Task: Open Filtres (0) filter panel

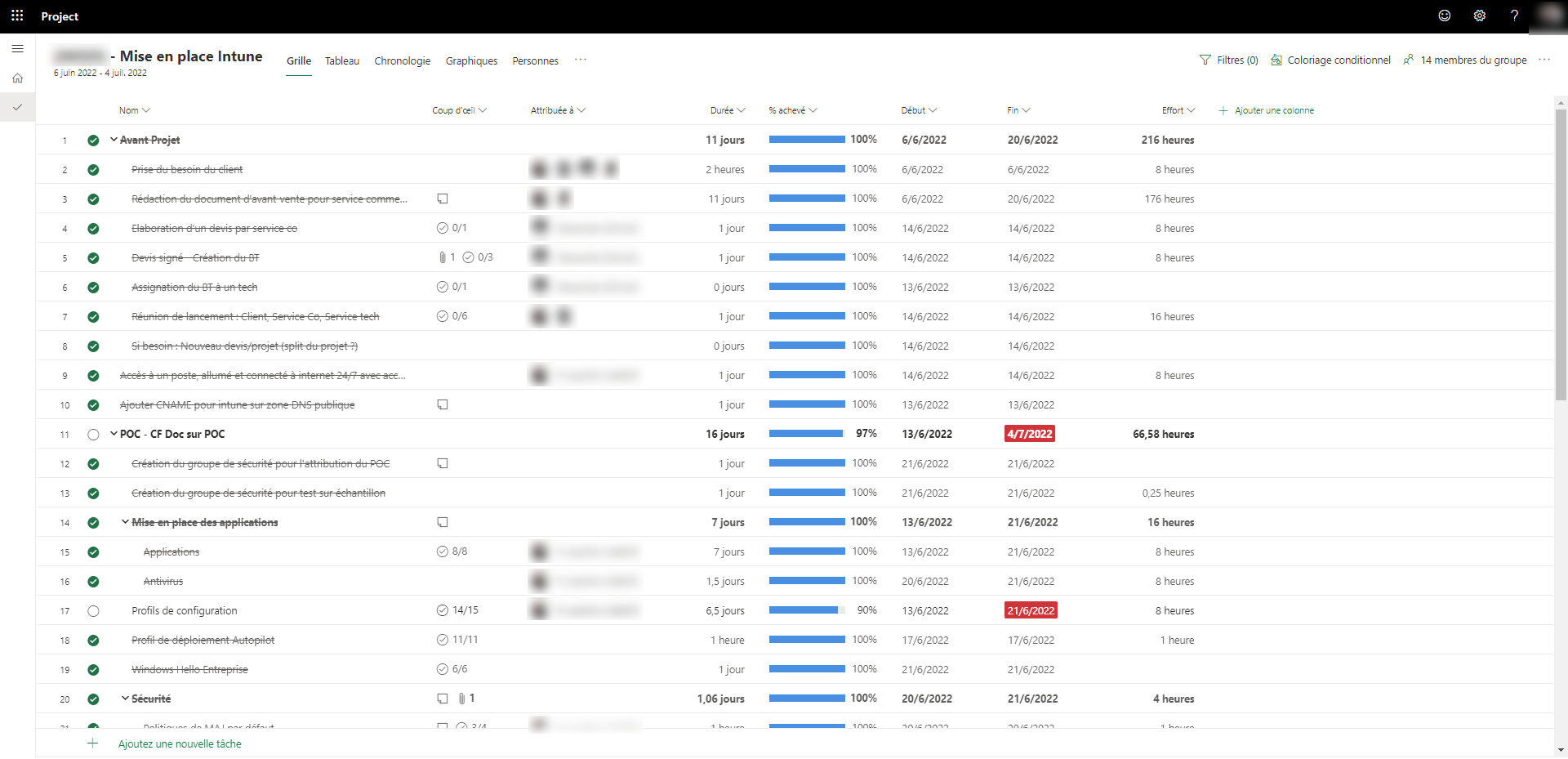Action: (x=1228, y=60)
